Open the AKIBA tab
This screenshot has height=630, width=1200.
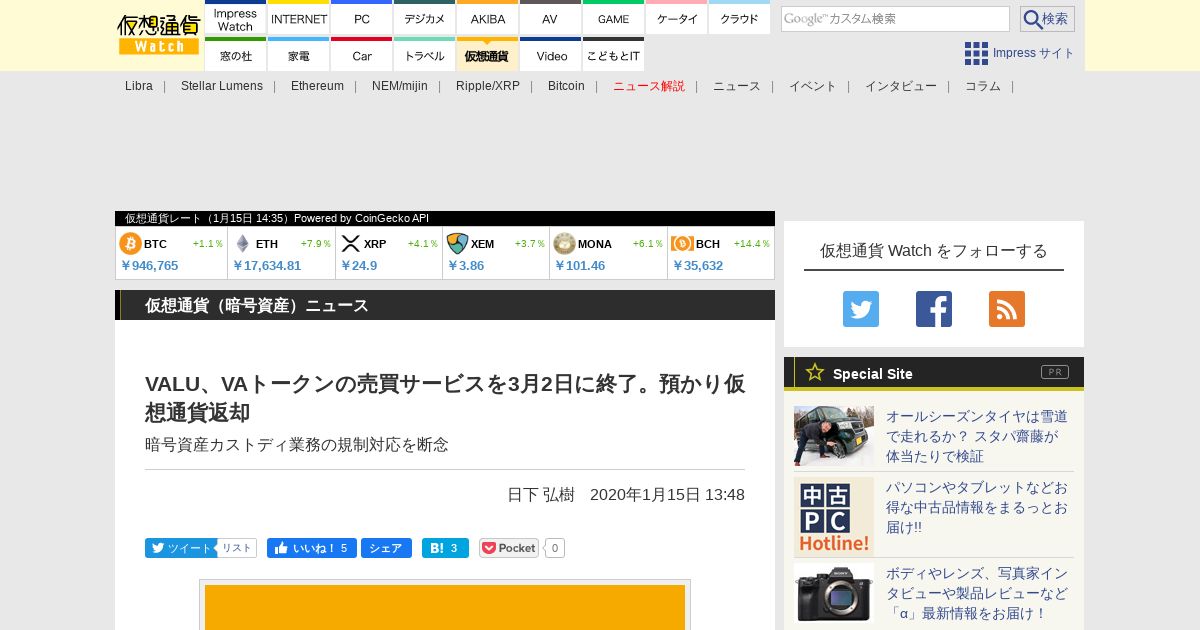coord(488,18)
